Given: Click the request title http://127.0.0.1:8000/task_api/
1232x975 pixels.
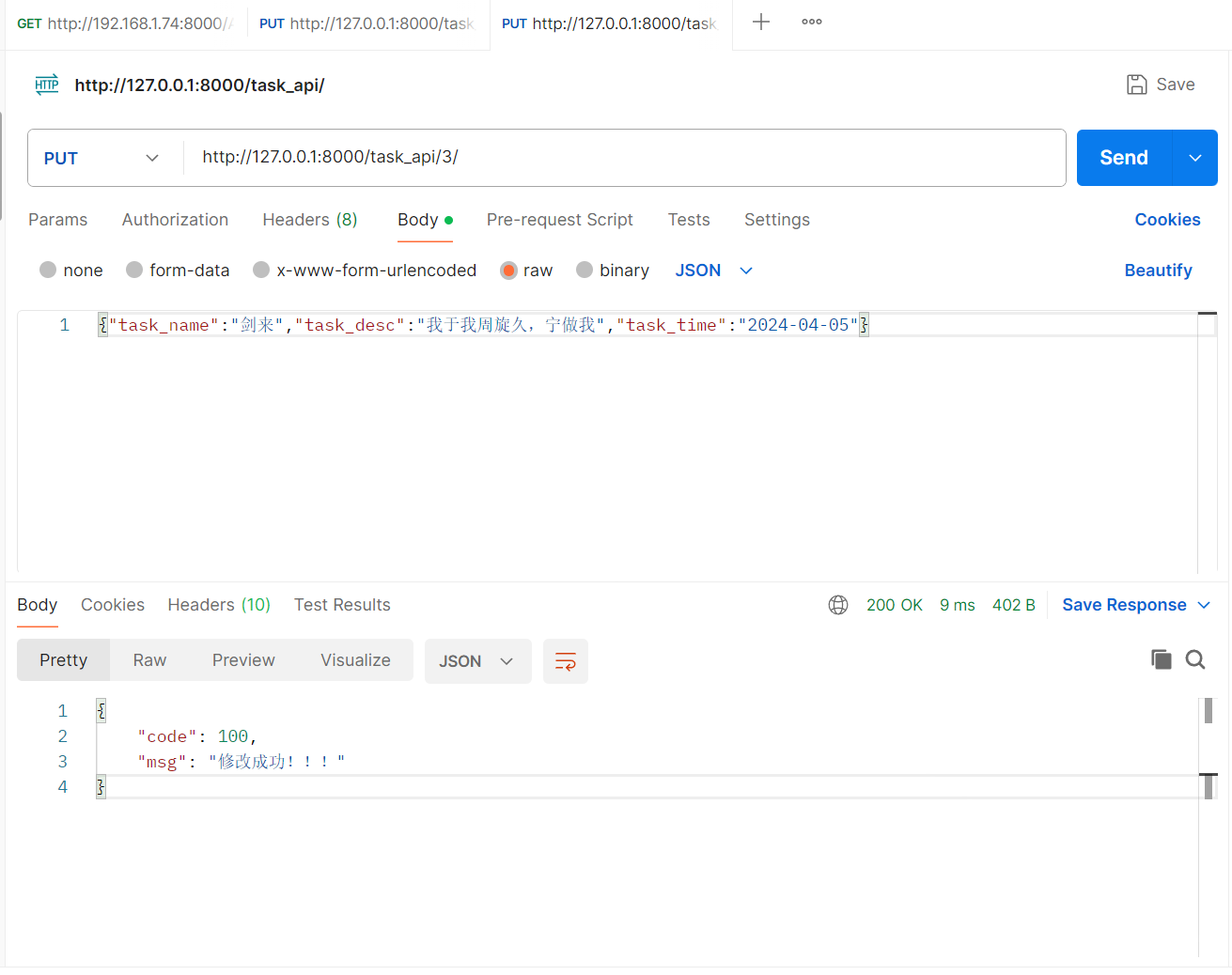Looking at the screenshot, I should [x=199, y=85].
